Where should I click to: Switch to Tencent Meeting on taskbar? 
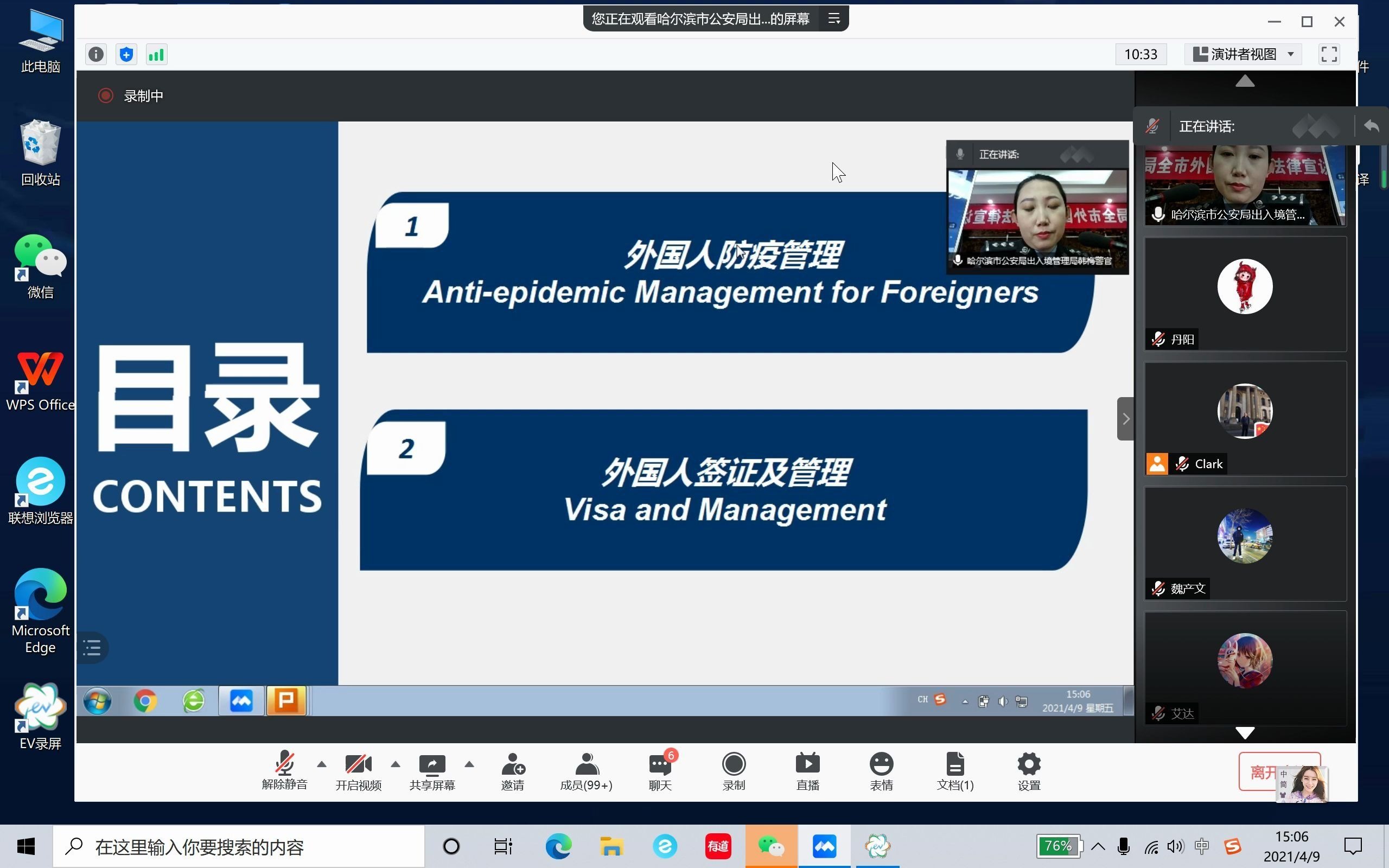pyautogui.click(x=824, y=846)
